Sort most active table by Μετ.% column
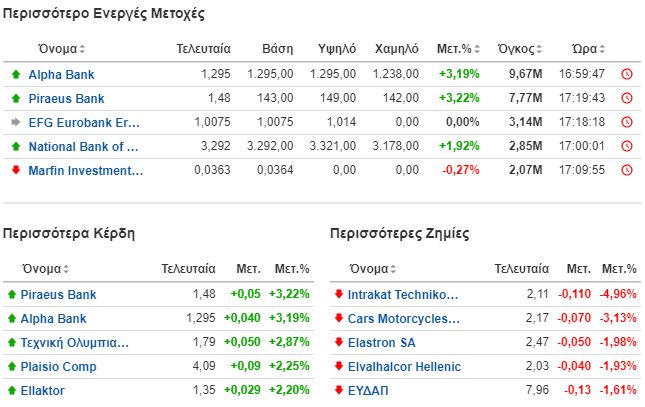This screenshot has height=407, width=645. tap(460, 48)
